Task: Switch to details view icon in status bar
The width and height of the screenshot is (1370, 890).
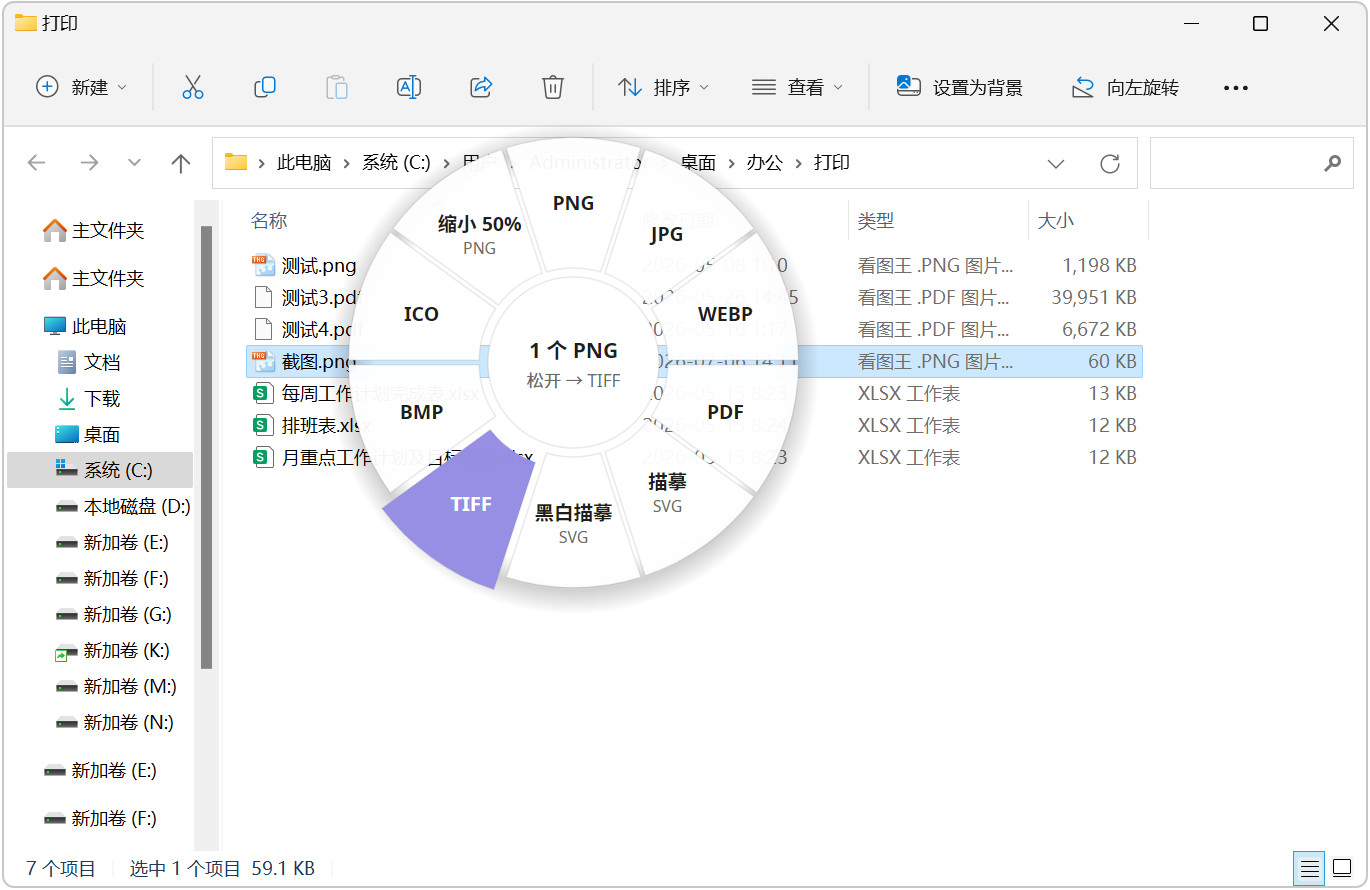Action: coord(1308,868)
